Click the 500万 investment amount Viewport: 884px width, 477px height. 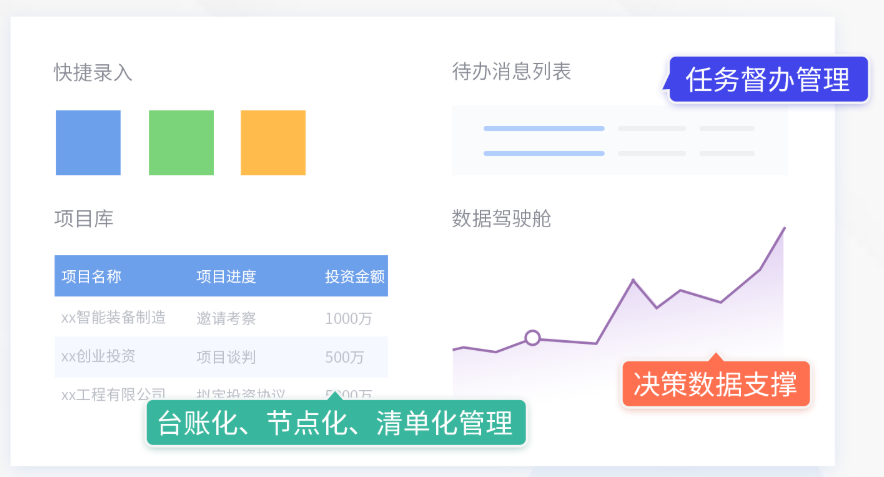pyautogui.click(x=344, y=356)
